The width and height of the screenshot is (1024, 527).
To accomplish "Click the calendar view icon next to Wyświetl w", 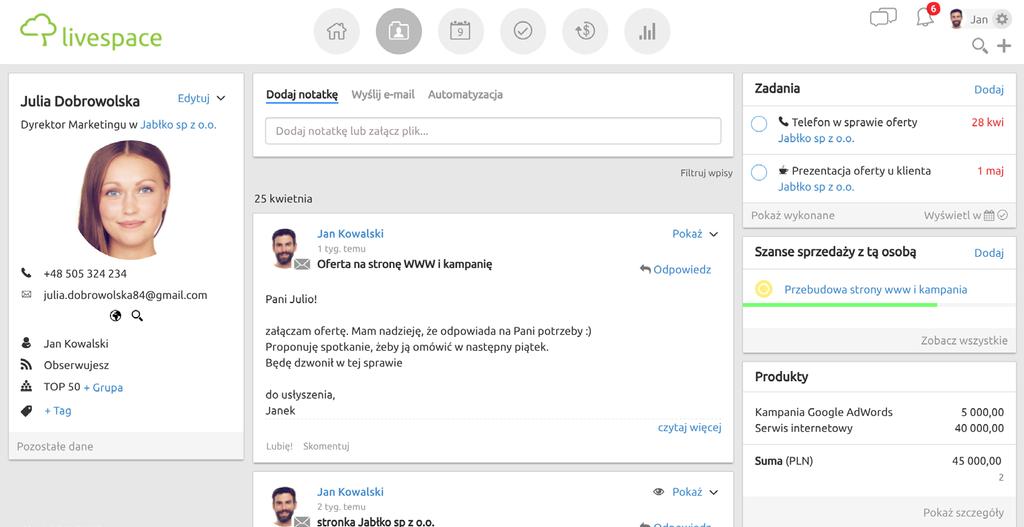I will coord(989,216).
